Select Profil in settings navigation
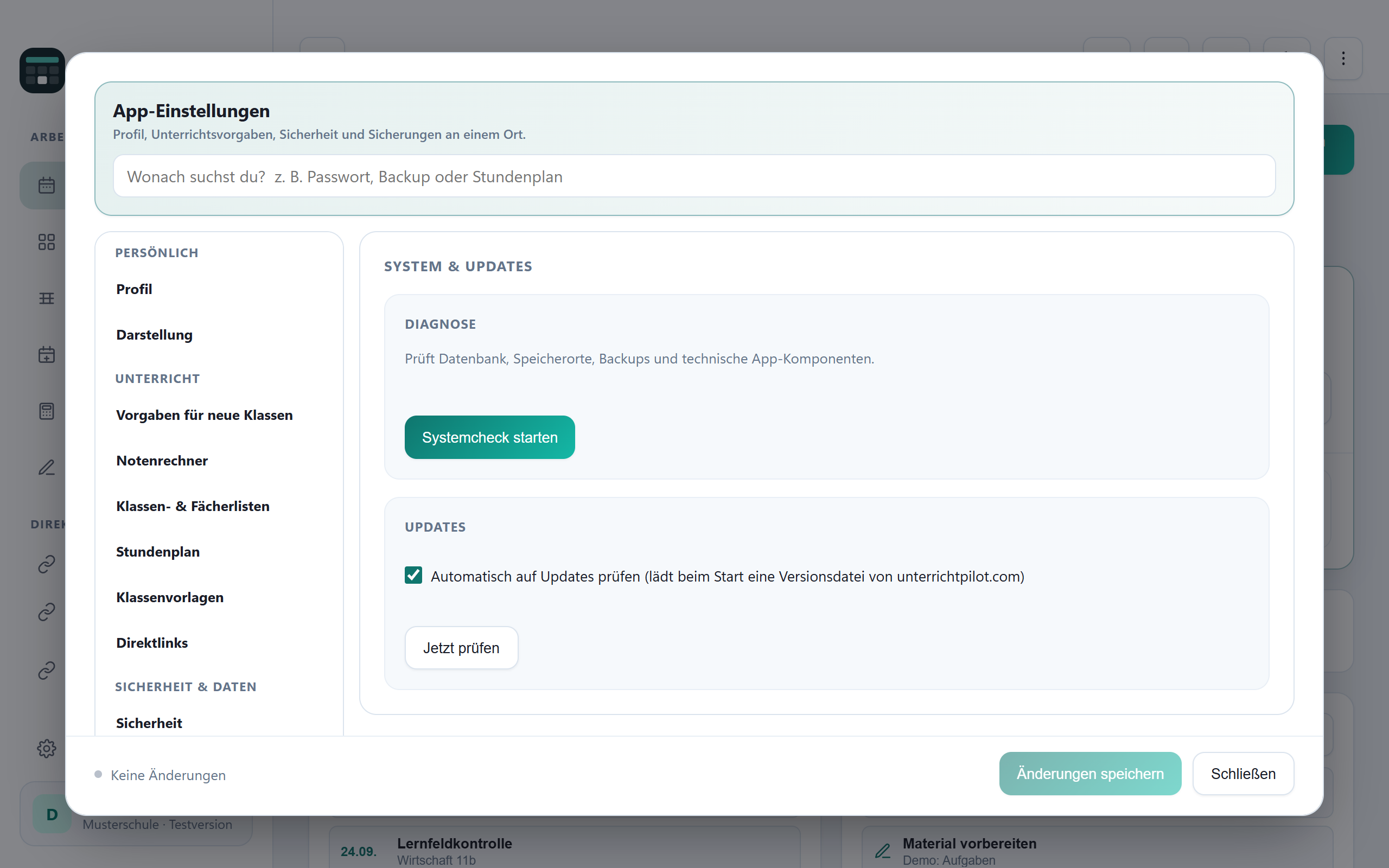This screenshot has height=868, width=1389. click(219, 289)
